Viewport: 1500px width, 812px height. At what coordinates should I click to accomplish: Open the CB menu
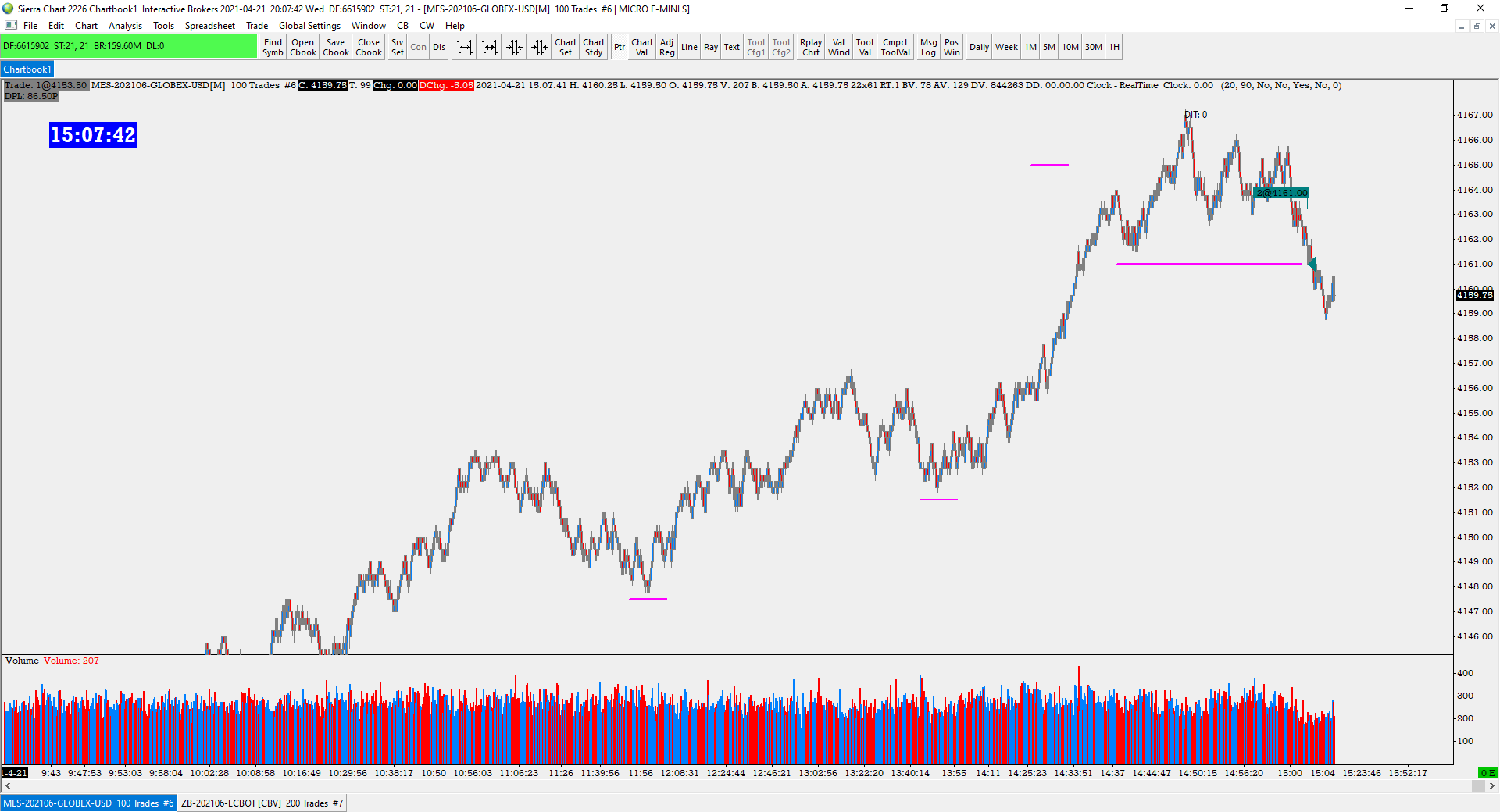point(403,26)
